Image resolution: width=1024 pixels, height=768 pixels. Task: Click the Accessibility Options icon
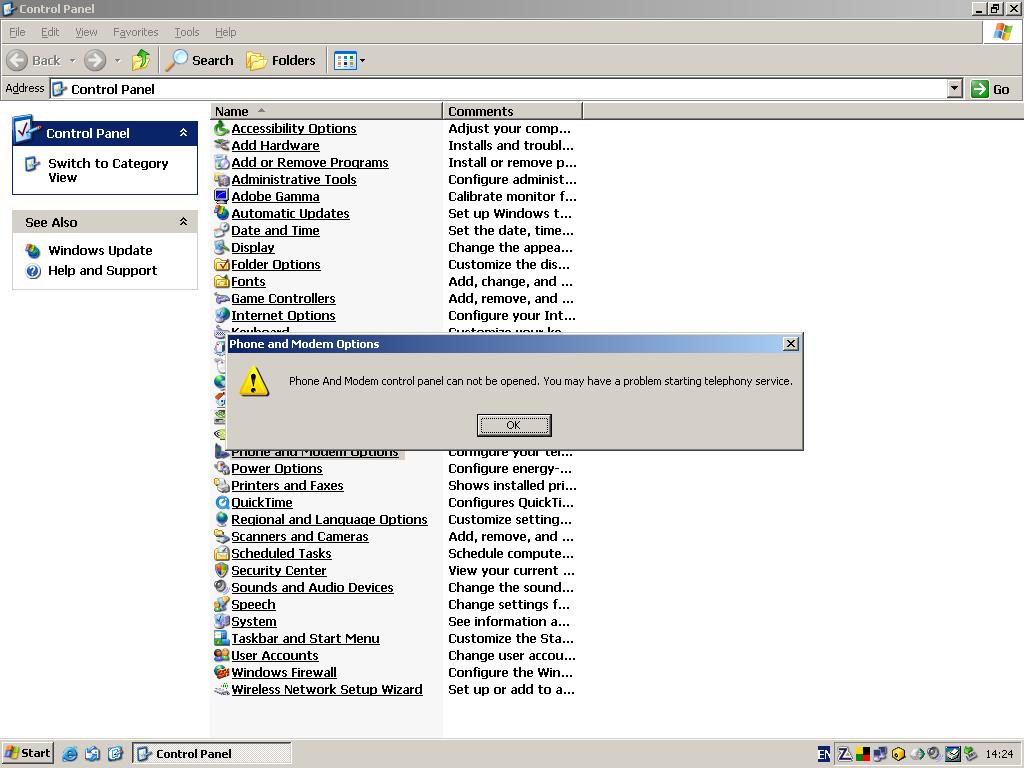pyautogui.click(x=222, y=129)
